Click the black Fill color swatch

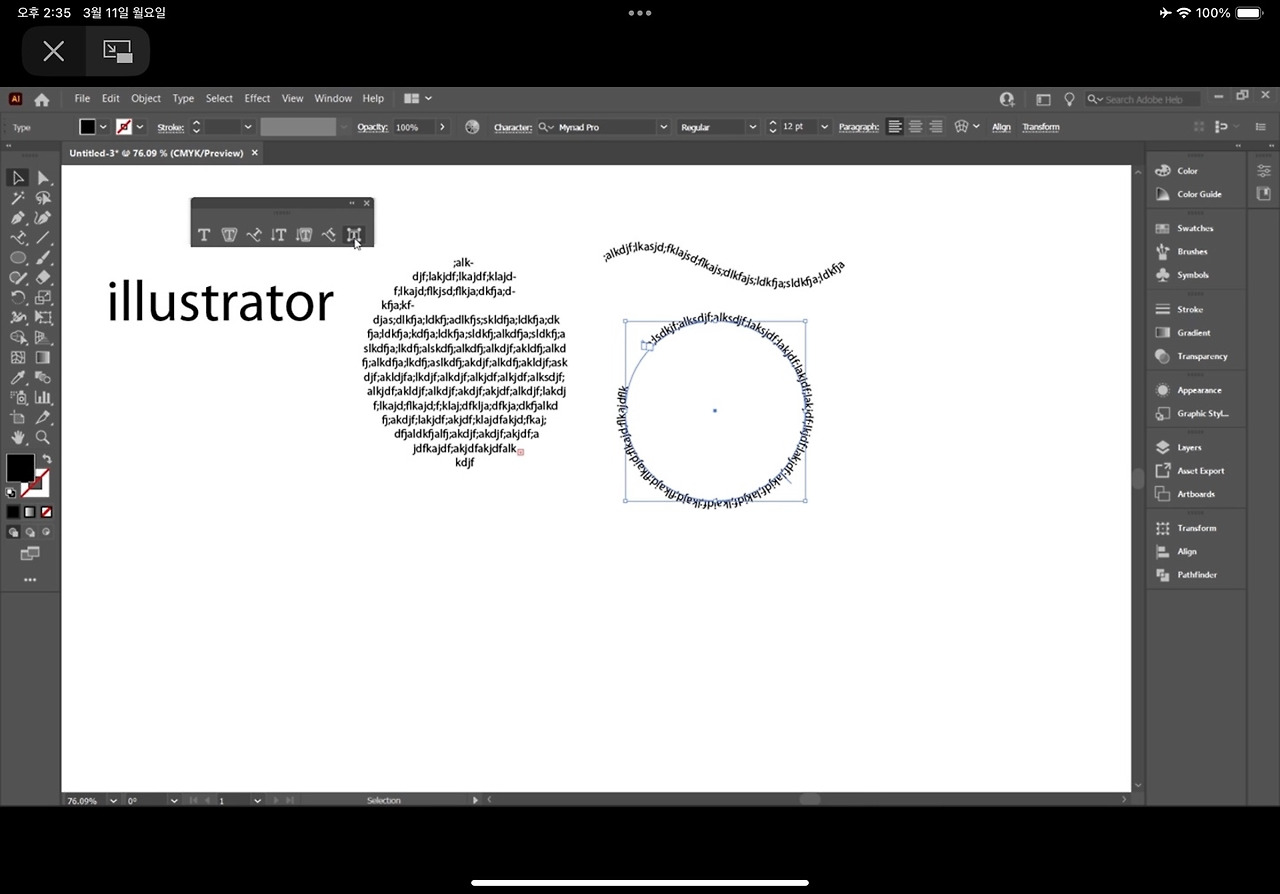tap(20, 468)
